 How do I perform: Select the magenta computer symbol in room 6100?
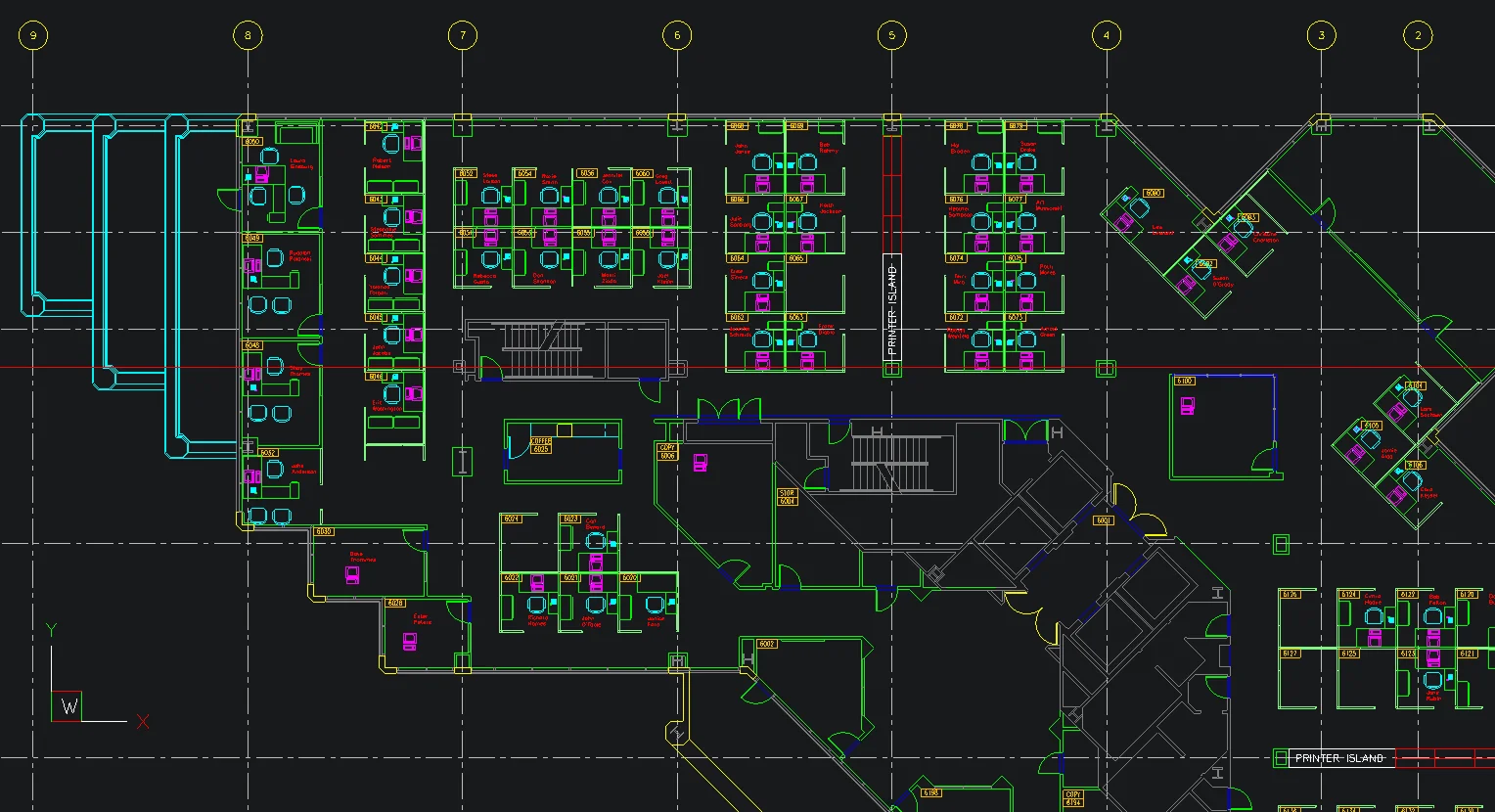(x=1187, y=406)
